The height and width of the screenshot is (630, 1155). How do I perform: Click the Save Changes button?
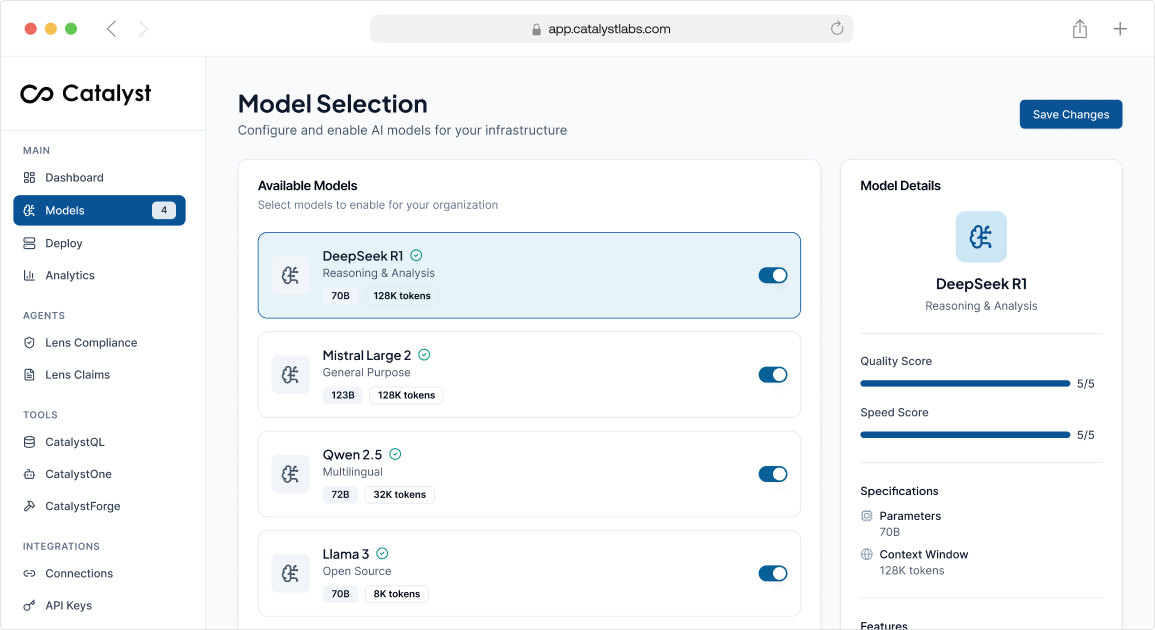click(x=1070, y=114)
